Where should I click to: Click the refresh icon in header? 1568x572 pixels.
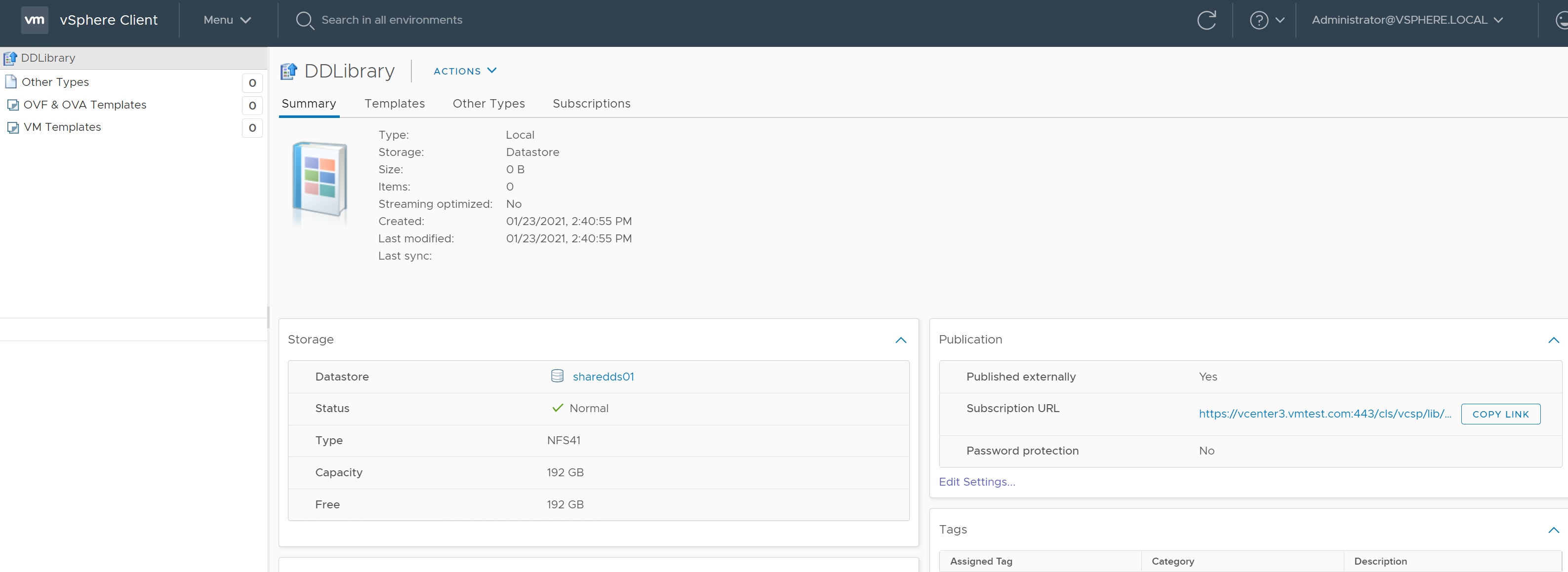(1206, 20)
